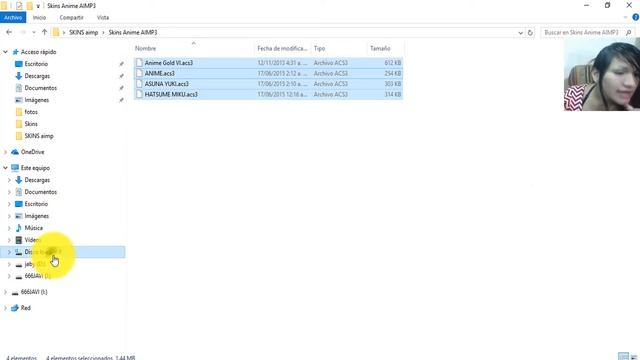The height and width of the screenshot is (360, 640).
Task: Click the OneDrive cloud icon
Action: click(x=15, y=152)
